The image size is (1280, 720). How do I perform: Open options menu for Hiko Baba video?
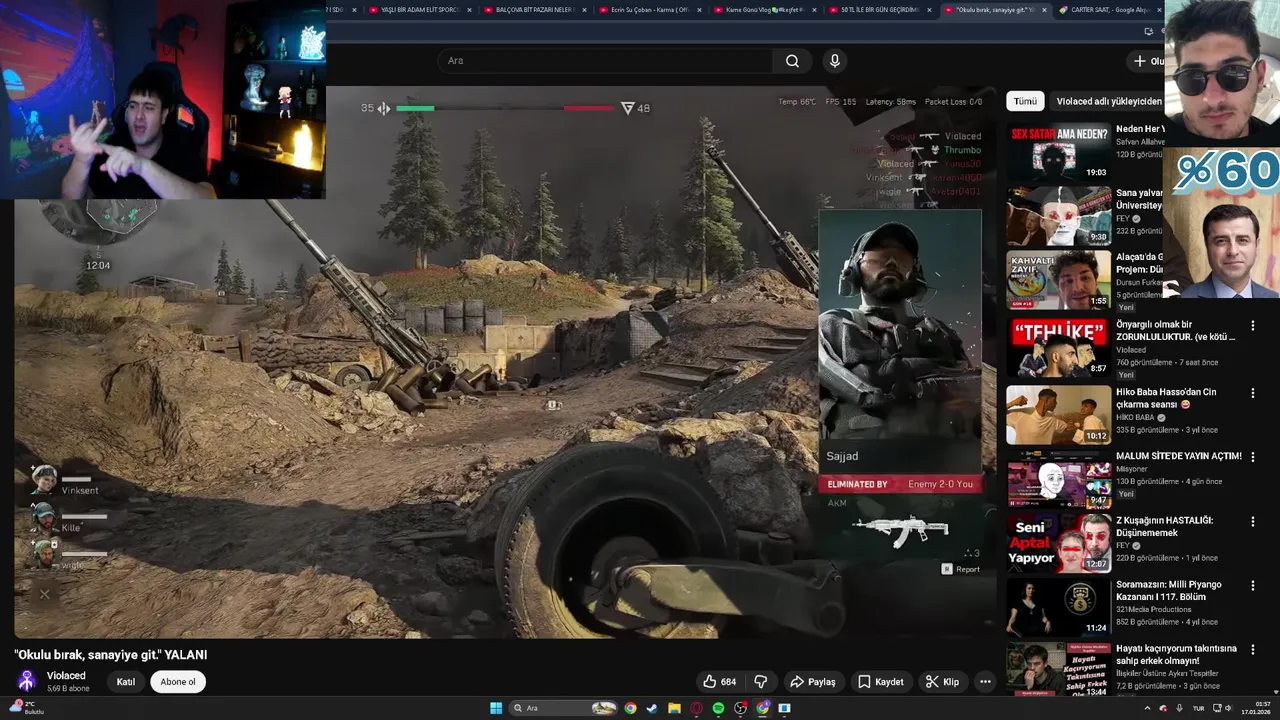click(1252, 394)
